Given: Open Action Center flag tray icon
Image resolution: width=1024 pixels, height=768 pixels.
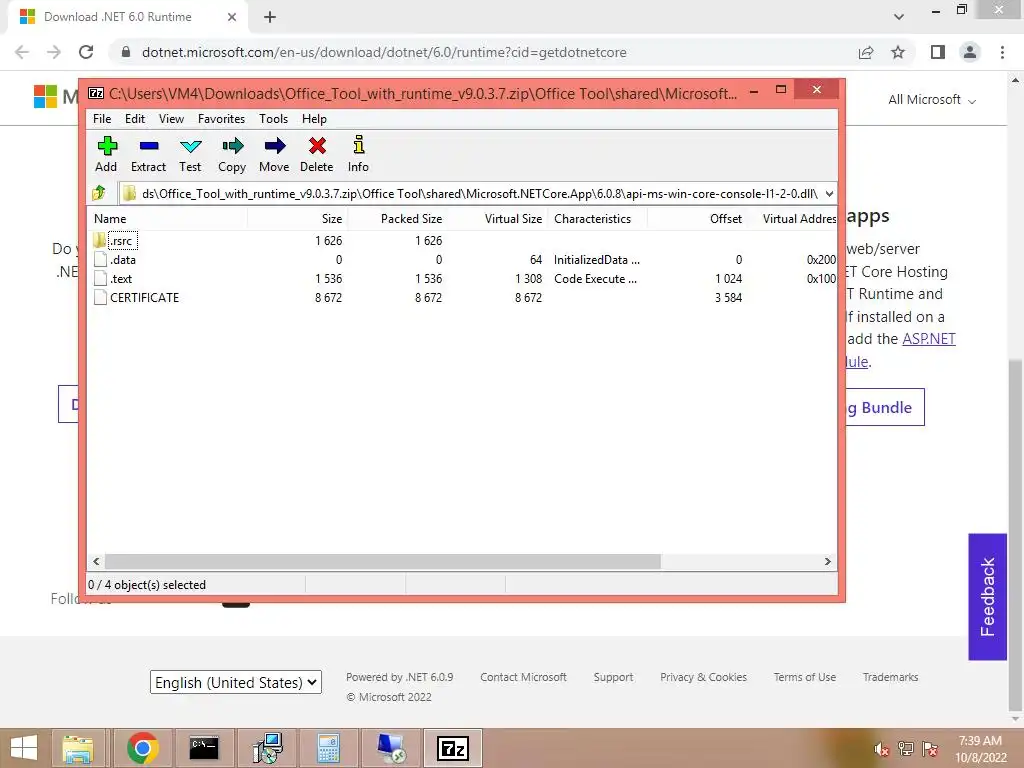Looking at the screenshot, I should coord(930,749).
